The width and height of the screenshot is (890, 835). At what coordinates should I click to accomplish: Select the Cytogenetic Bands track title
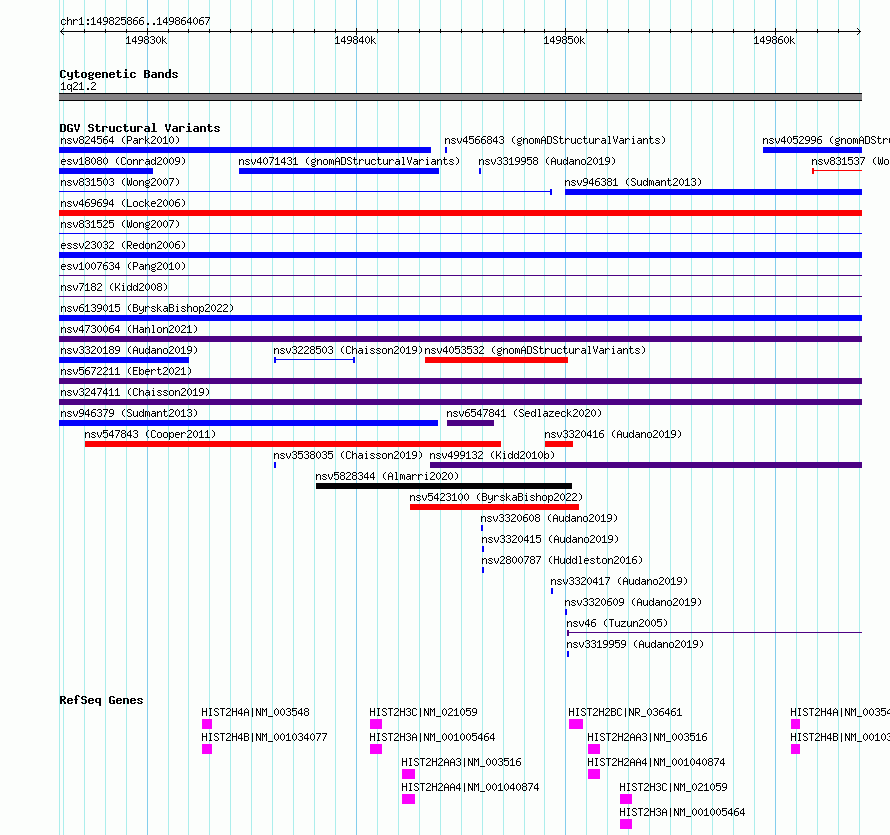point(119,74)
